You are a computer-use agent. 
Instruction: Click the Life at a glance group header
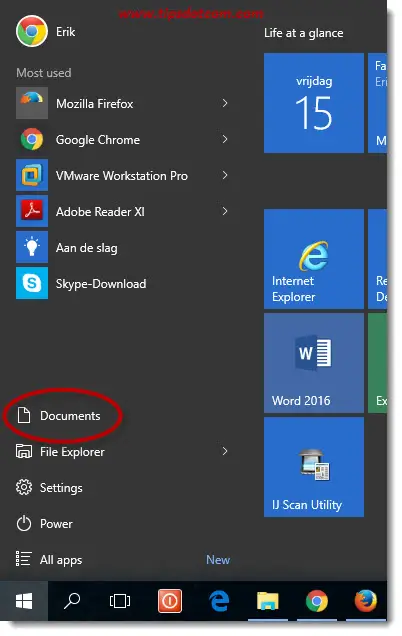point(303,33)
